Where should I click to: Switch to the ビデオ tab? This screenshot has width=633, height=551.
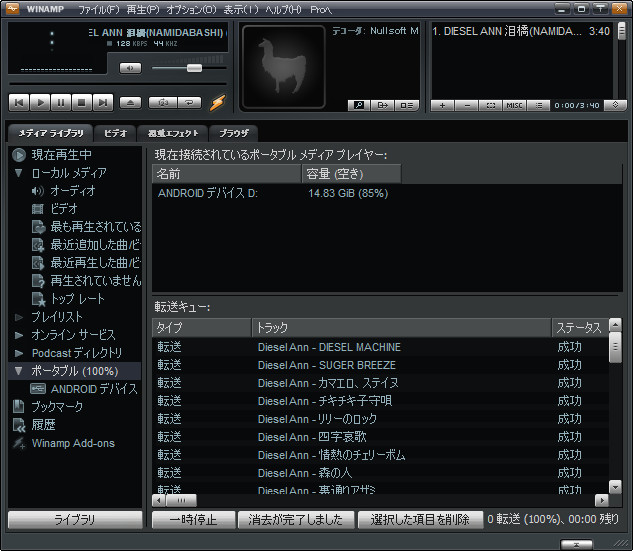point(115,133)
